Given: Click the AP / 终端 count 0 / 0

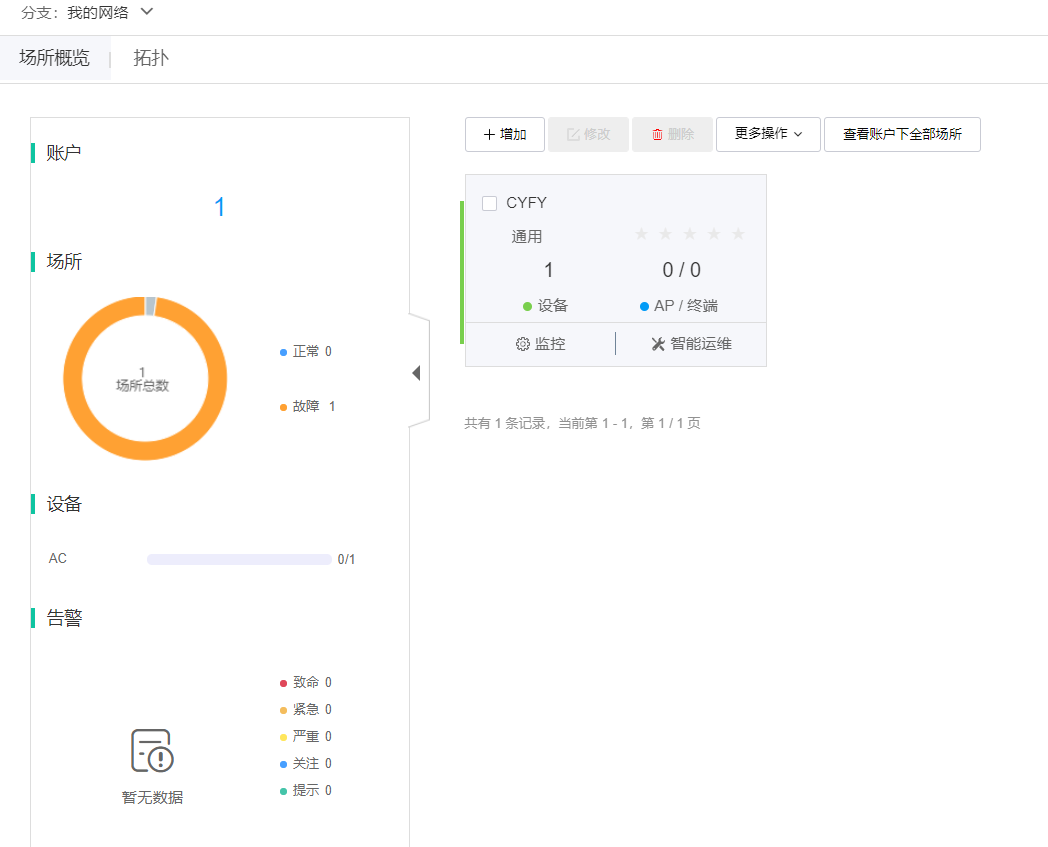Looking at the screenshot, I should pos(682,270).
